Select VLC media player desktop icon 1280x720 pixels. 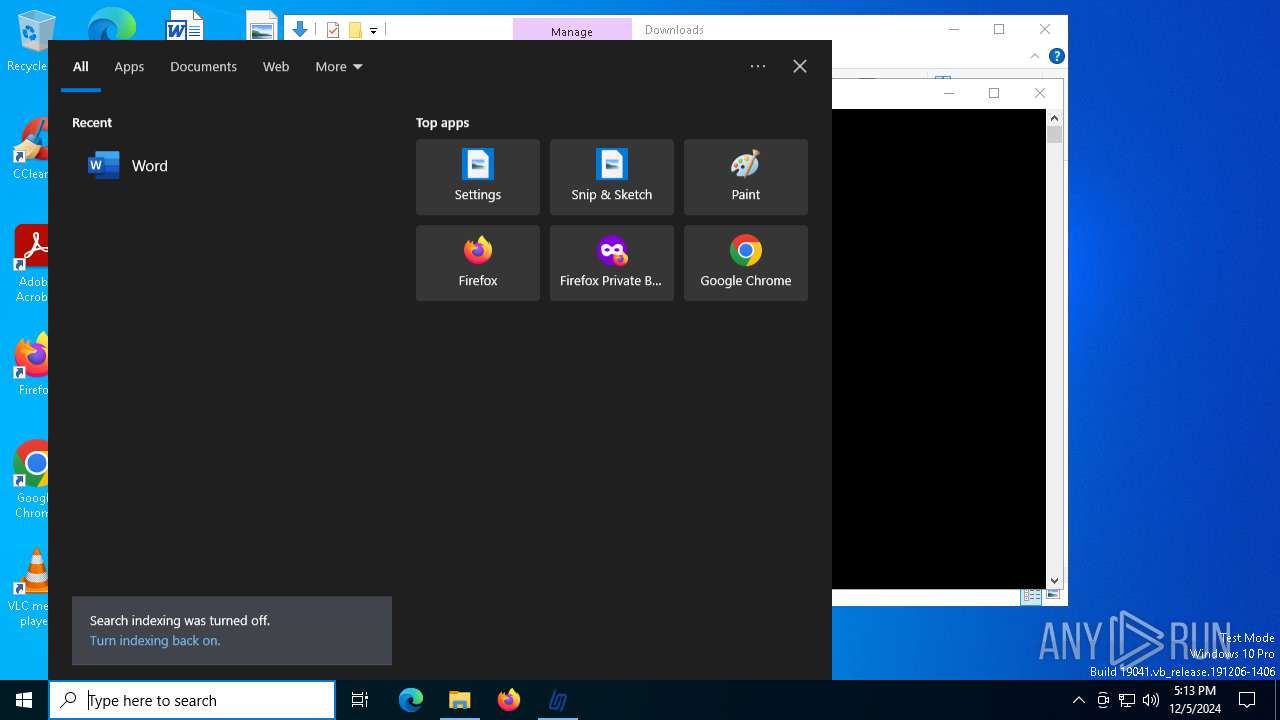[31, 588]
